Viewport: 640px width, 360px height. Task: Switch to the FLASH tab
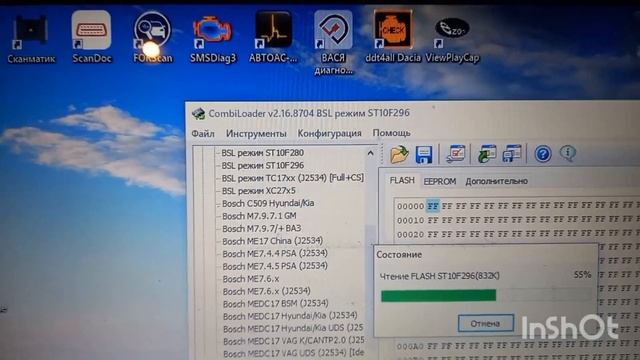pos(402,180)
